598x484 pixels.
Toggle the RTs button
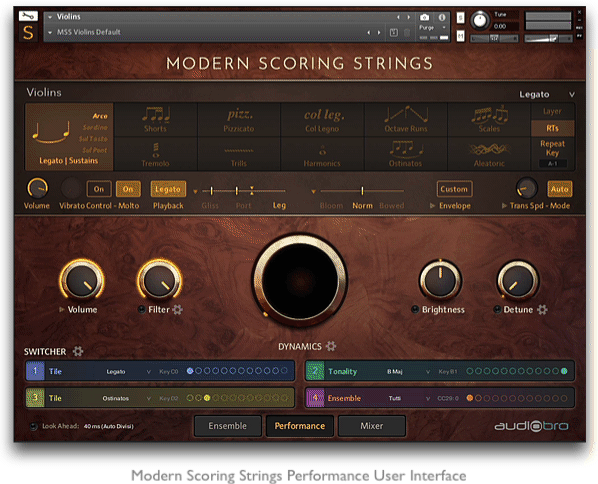(552, 128)
